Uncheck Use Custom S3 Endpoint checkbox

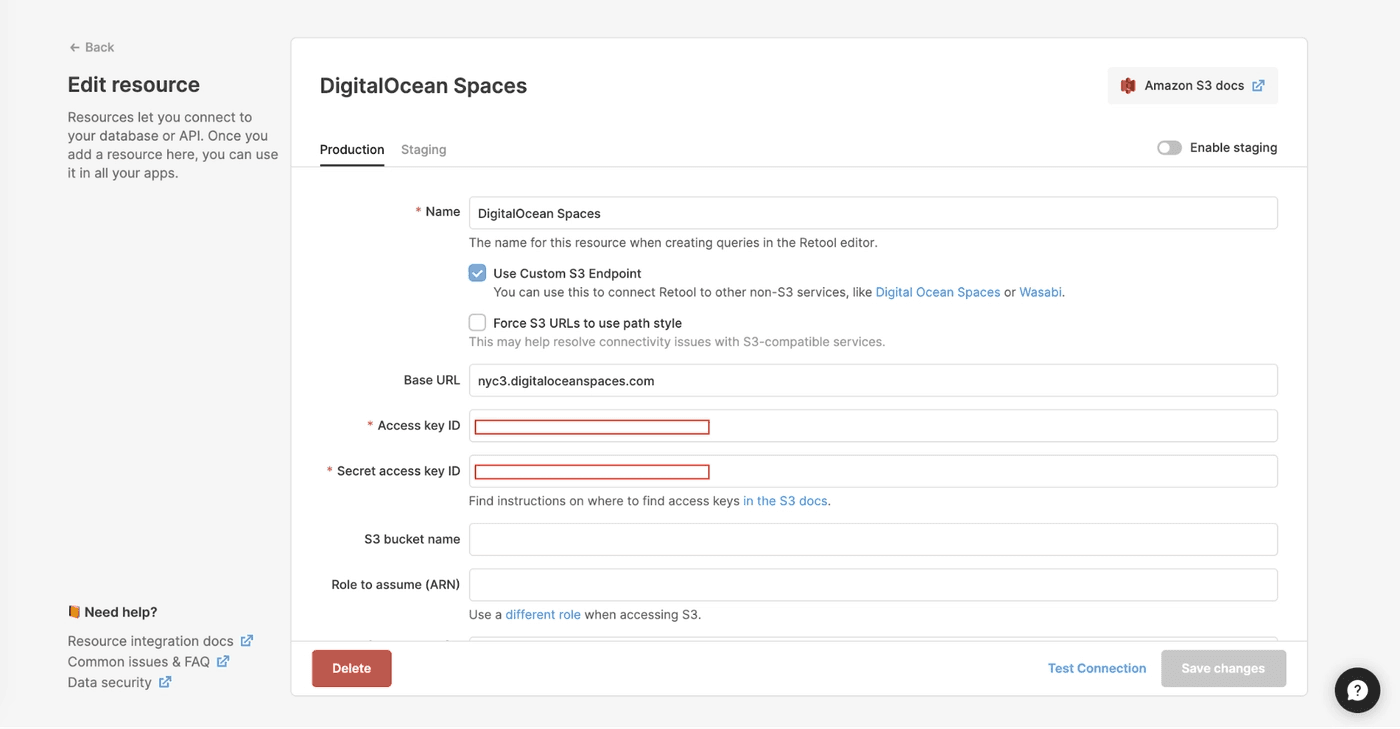point(478,274)
